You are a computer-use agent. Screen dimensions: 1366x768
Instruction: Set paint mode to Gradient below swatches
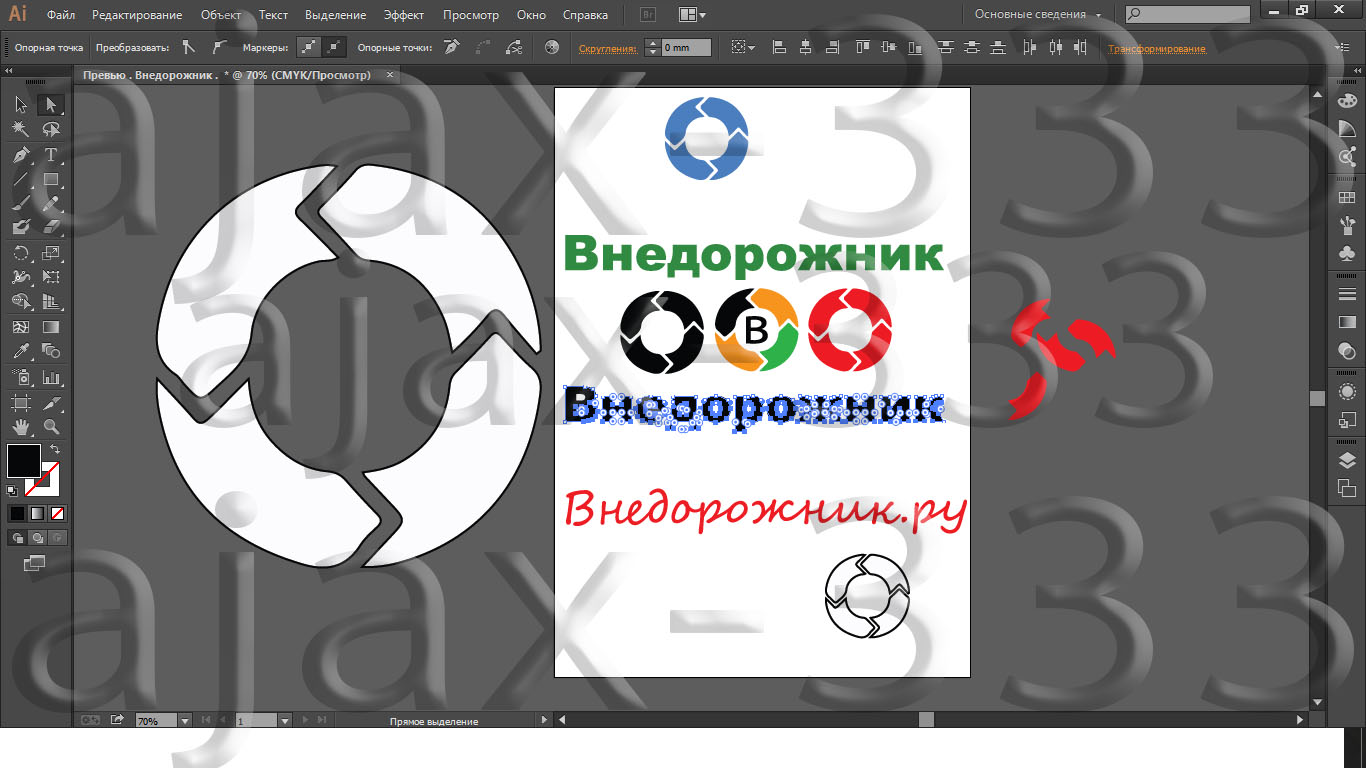click(37, 513)
